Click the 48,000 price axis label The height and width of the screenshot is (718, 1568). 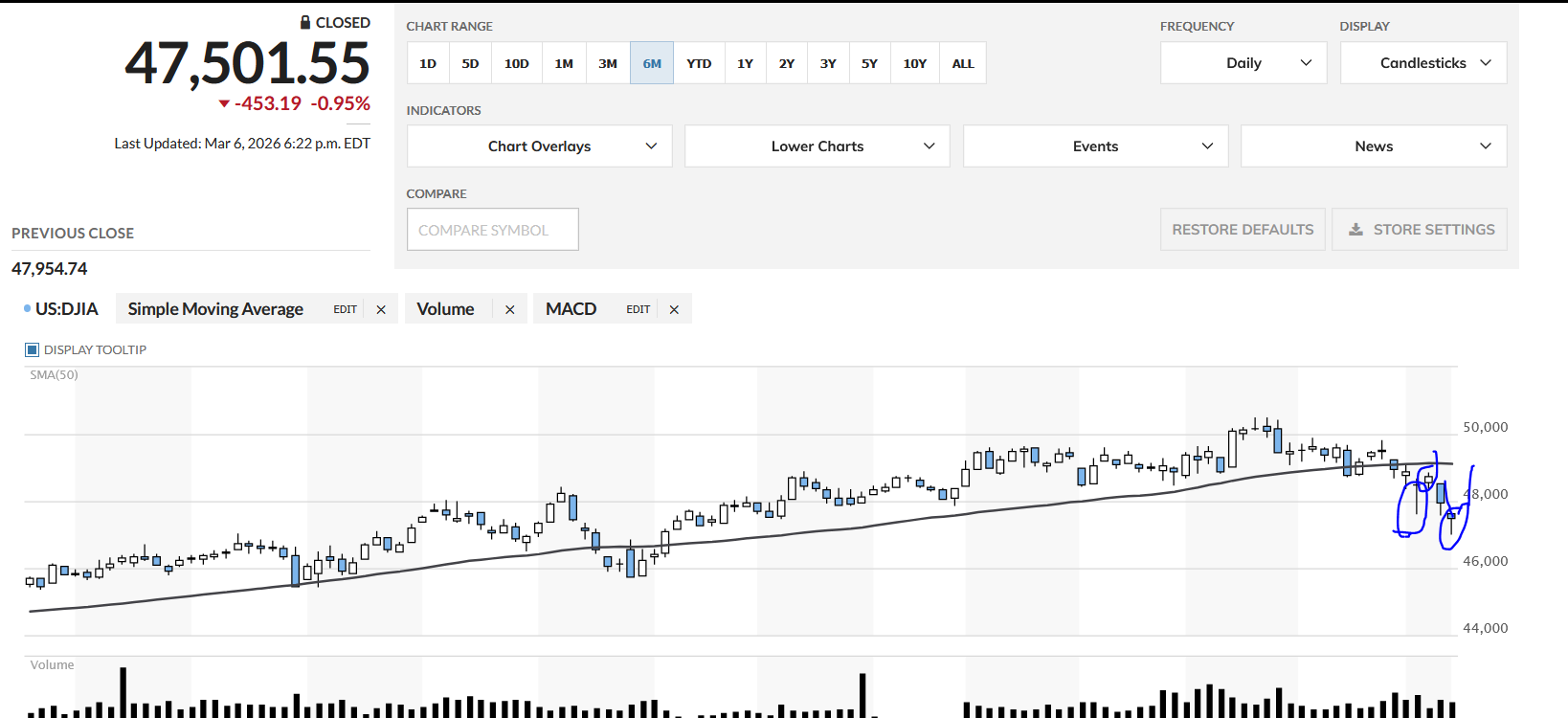click(1485, 494)
